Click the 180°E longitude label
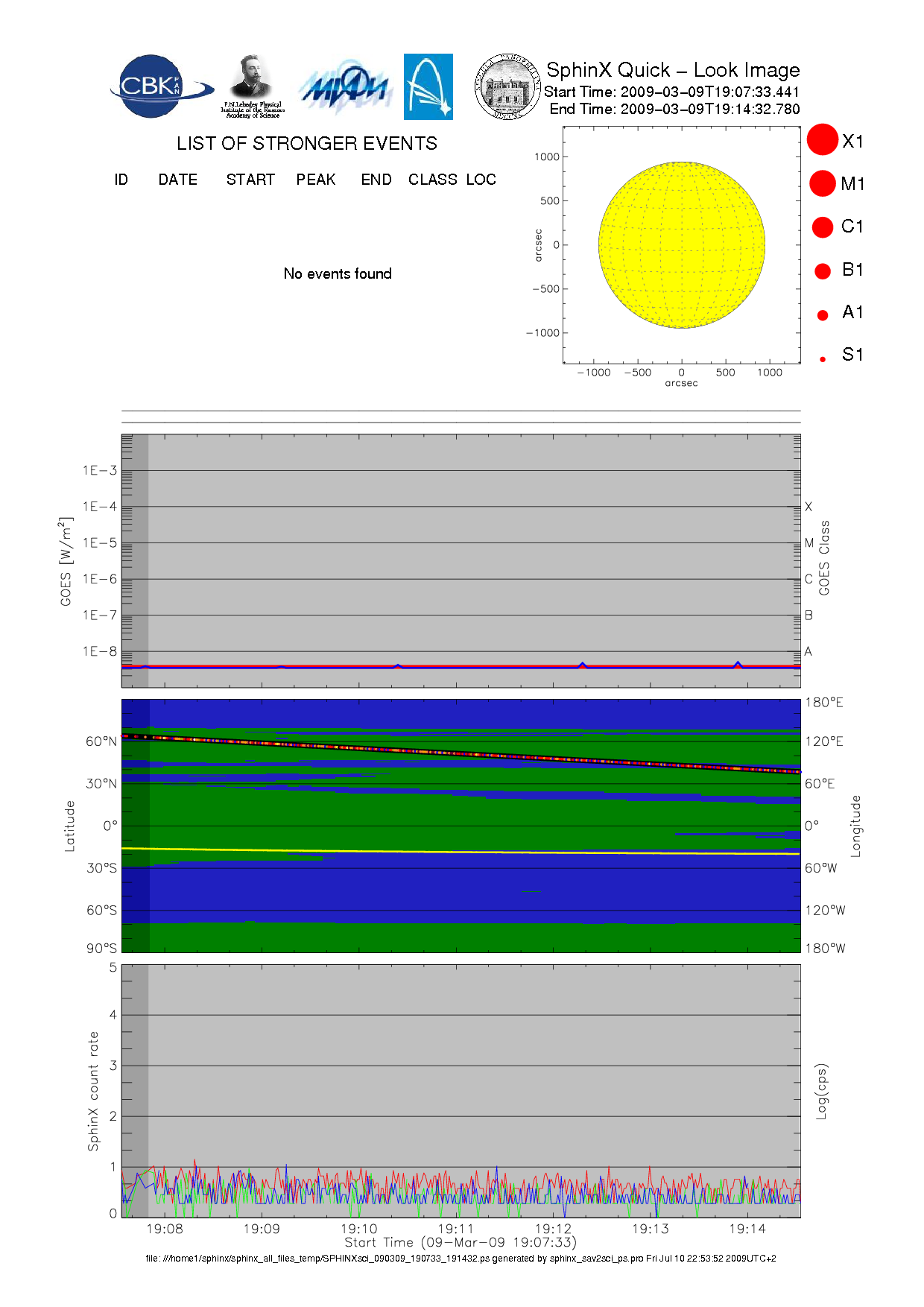This screenshot has height=1307, width=924. point(824,703)
